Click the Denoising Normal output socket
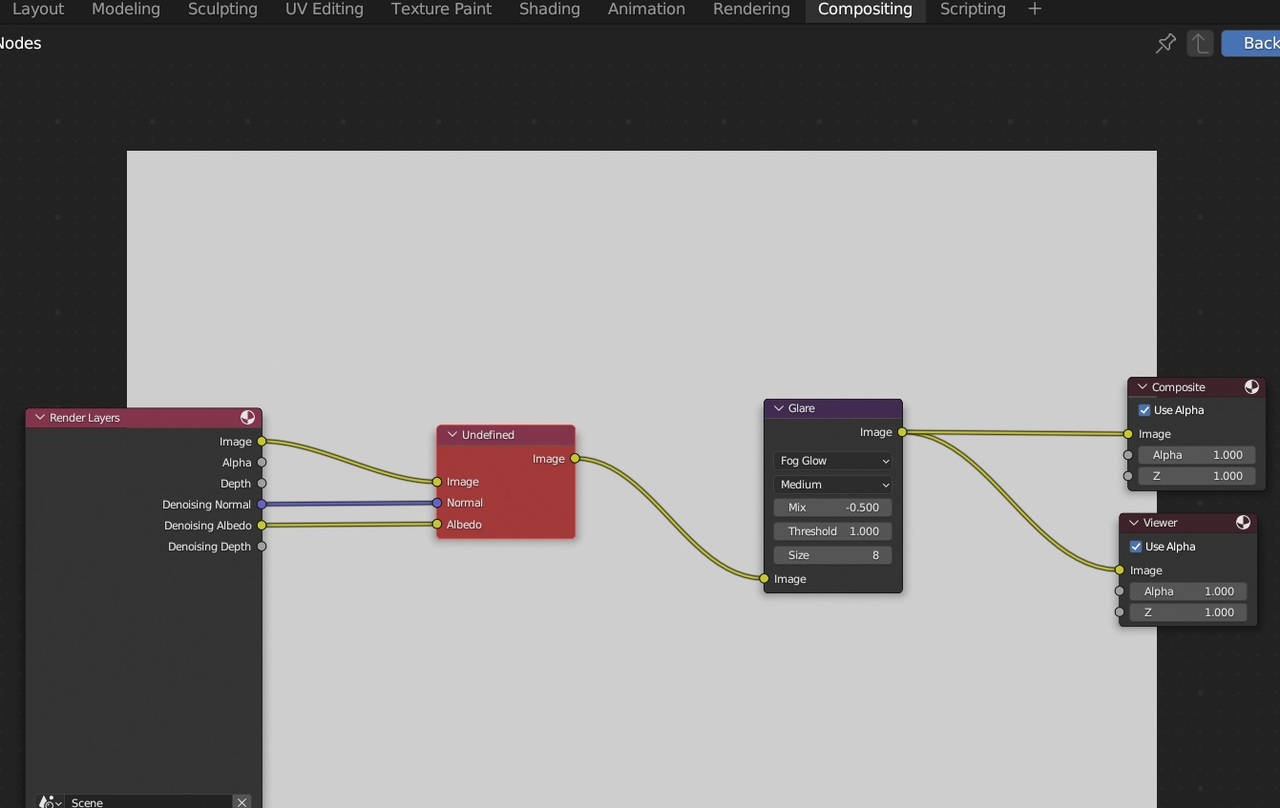 point(262,504)
